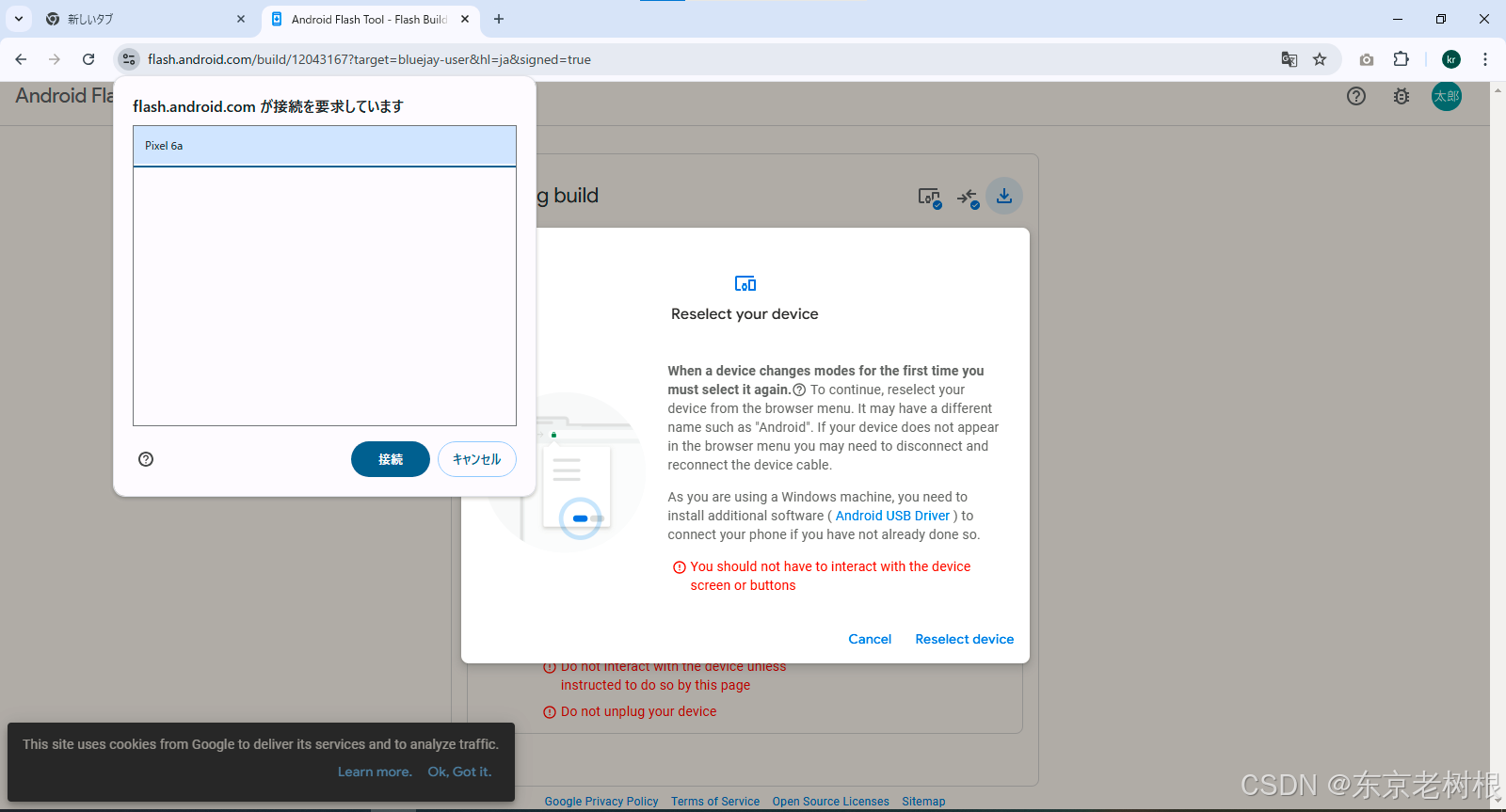
Task: Click Learn more in cookie notice
Action: pos(375,772)
